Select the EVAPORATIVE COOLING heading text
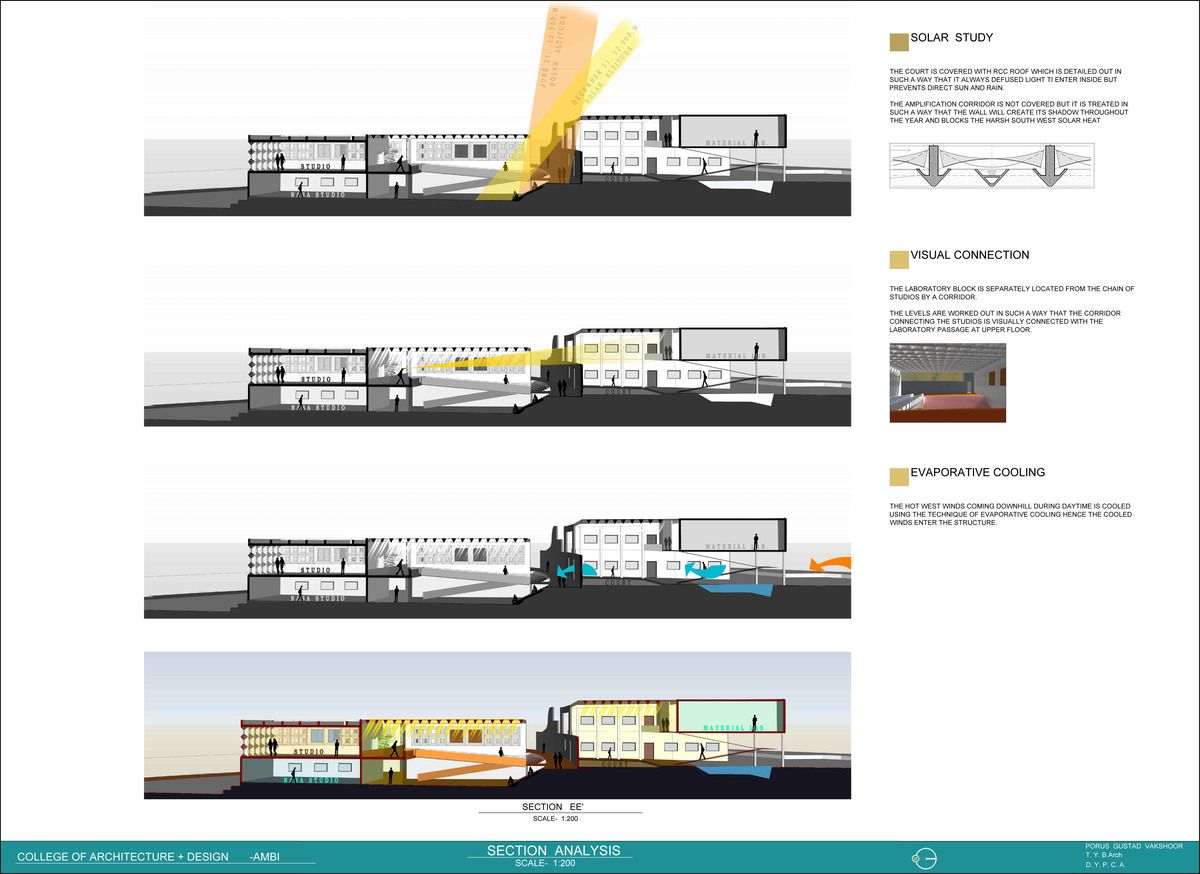 pyautogui.click(x=977, y=472)
